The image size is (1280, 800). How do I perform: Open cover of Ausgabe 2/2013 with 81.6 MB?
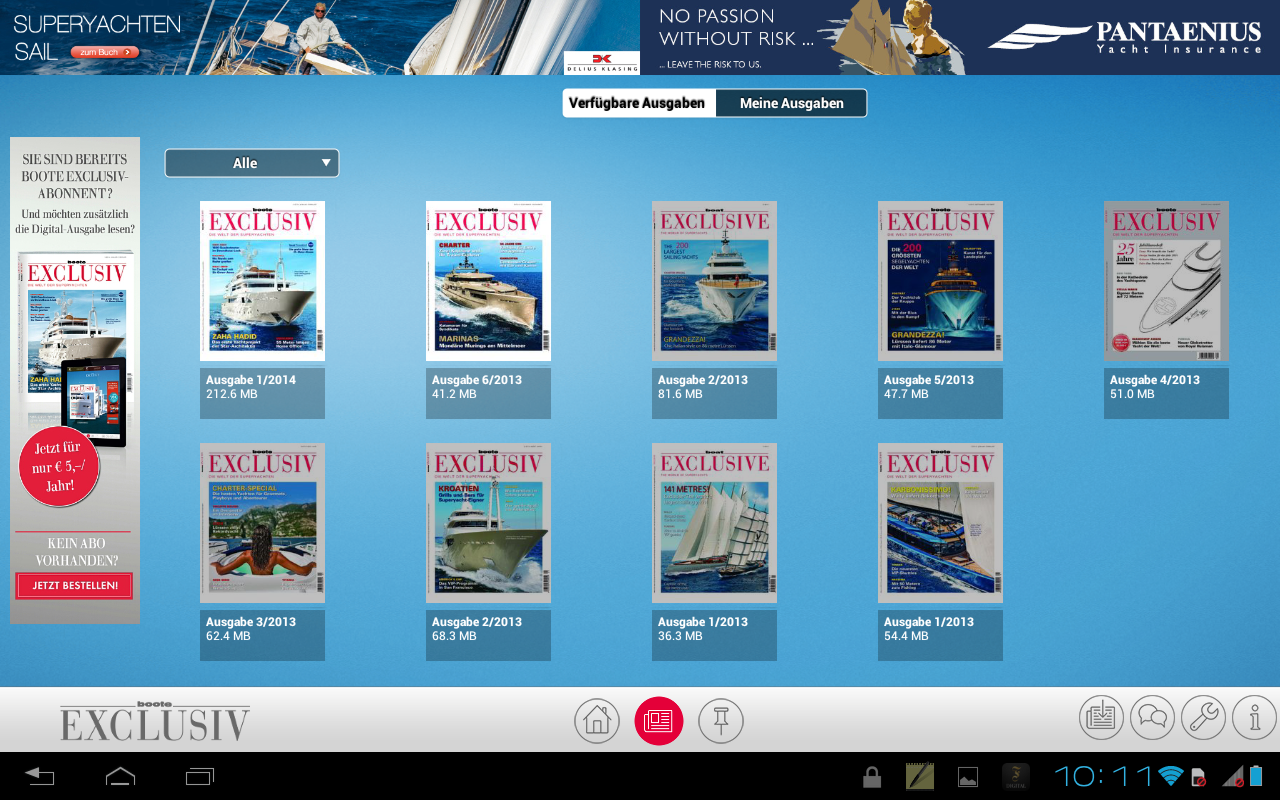coord(714,281)
